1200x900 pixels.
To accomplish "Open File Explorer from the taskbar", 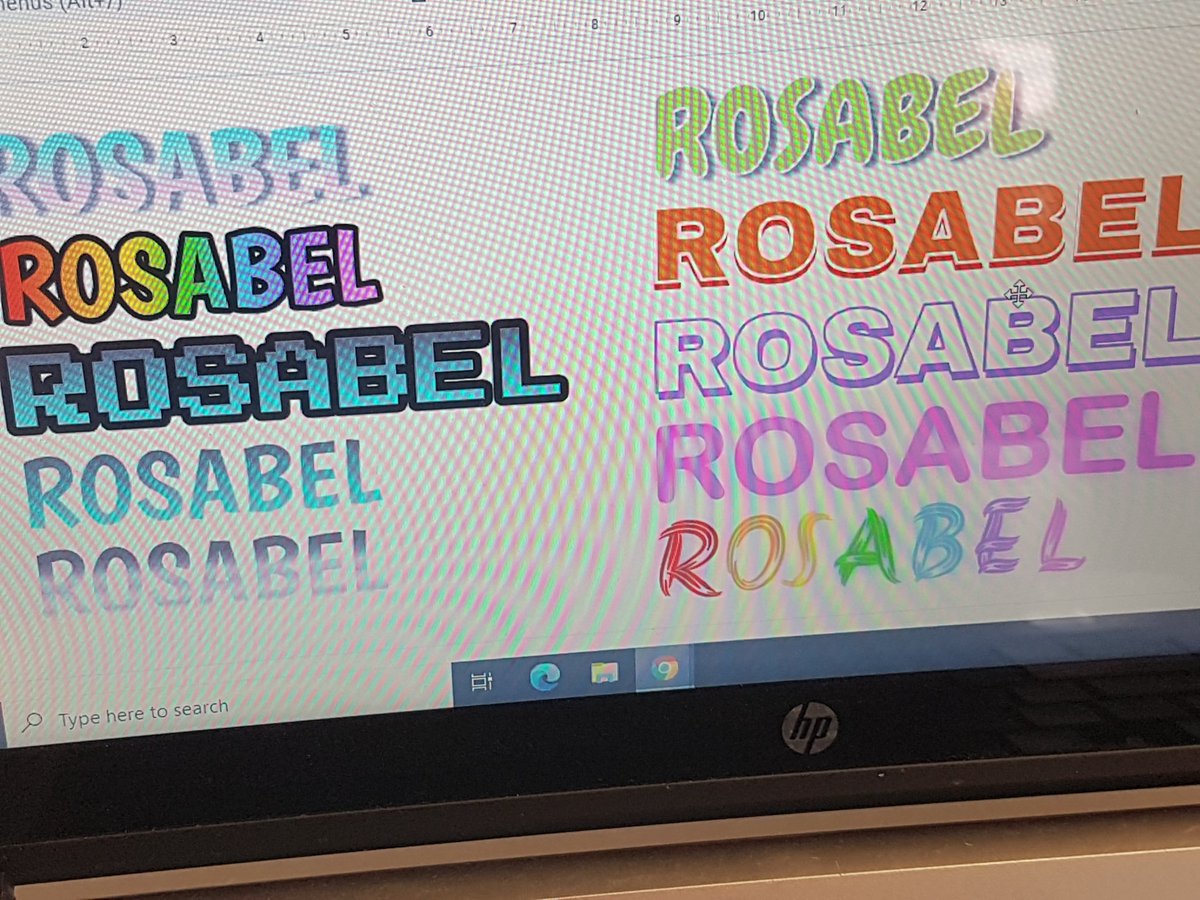I will click(604, 672).
